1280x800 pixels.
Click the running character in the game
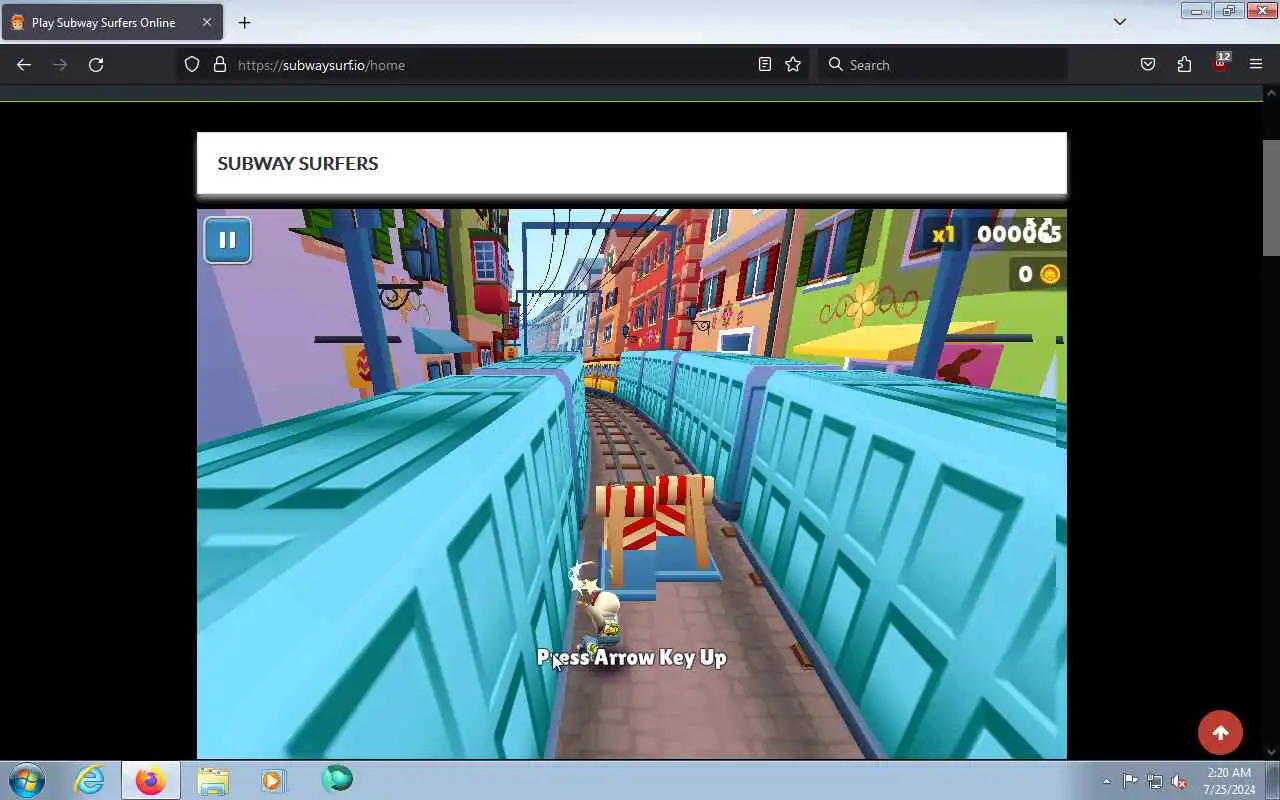[601, 620]
